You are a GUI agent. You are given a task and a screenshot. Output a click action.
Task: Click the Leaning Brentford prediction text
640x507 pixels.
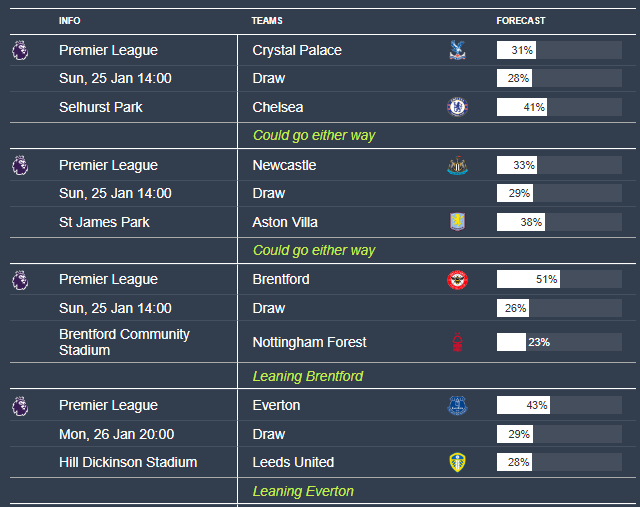(x=308, y=376)
